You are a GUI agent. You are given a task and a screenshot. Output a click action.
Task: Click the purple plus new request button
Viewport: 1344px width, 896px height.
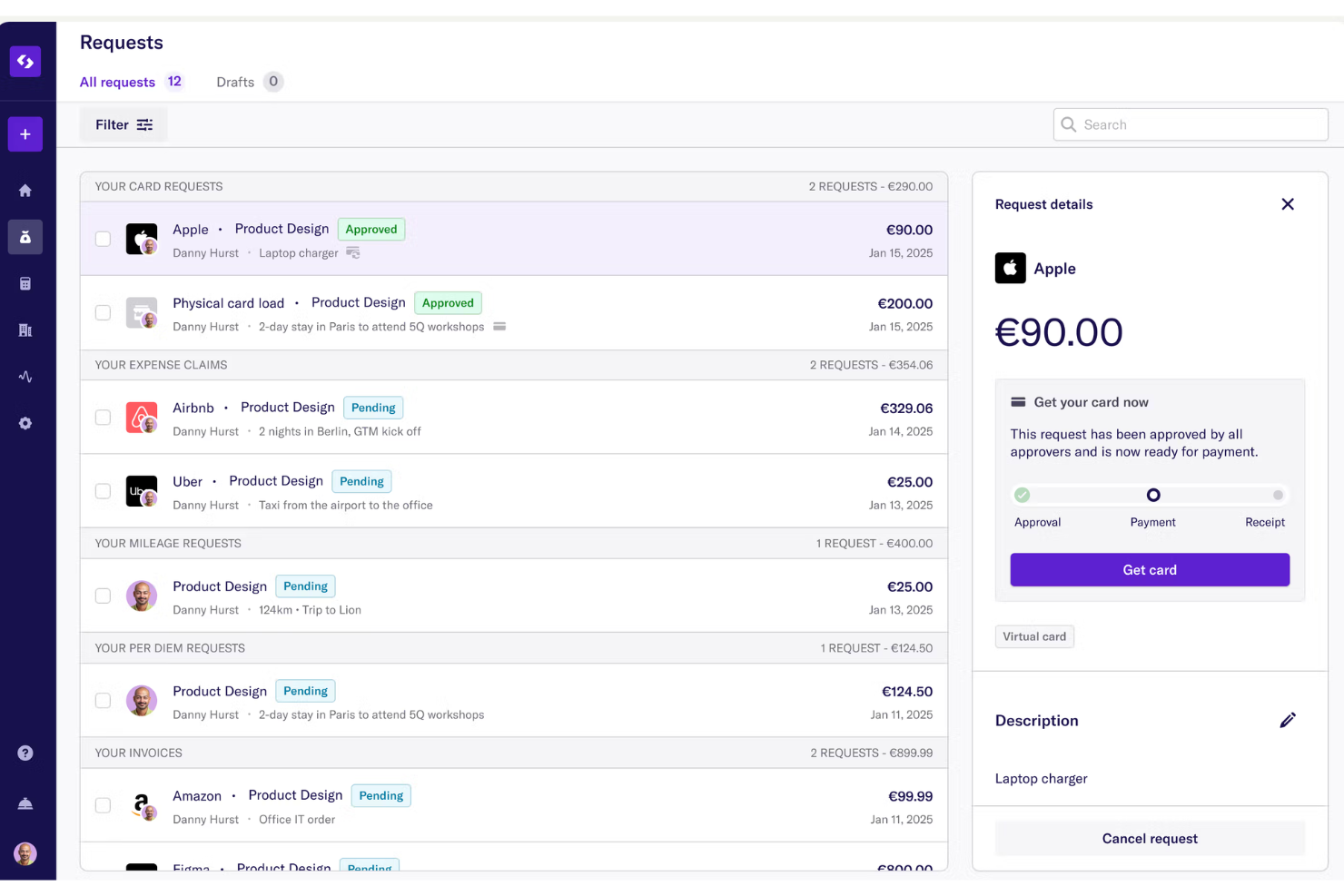point(25,134)
